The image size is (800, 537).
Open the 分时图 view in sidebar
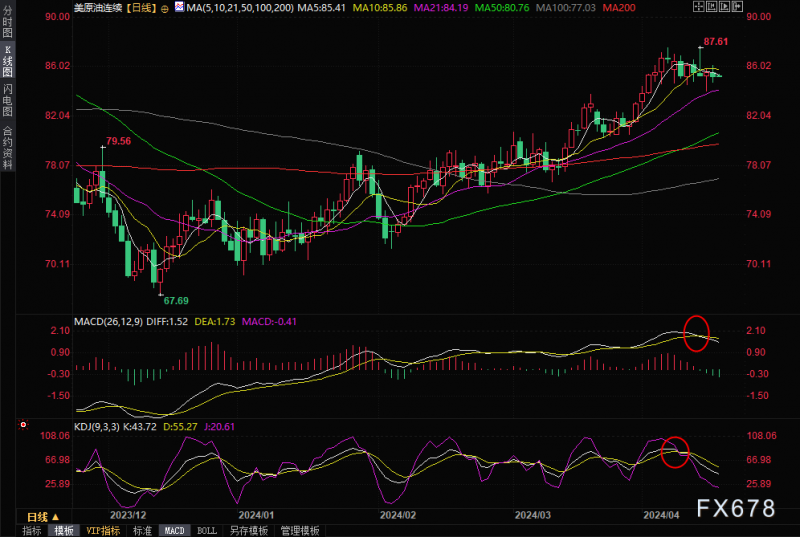pos(7,22)
